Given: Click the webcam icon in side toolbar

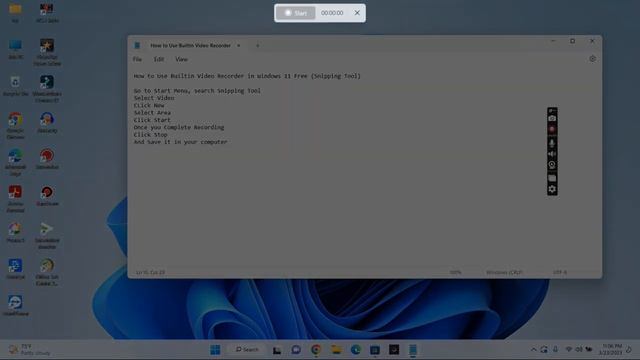Looking at the screenshot, I should (x=552, y=165).
